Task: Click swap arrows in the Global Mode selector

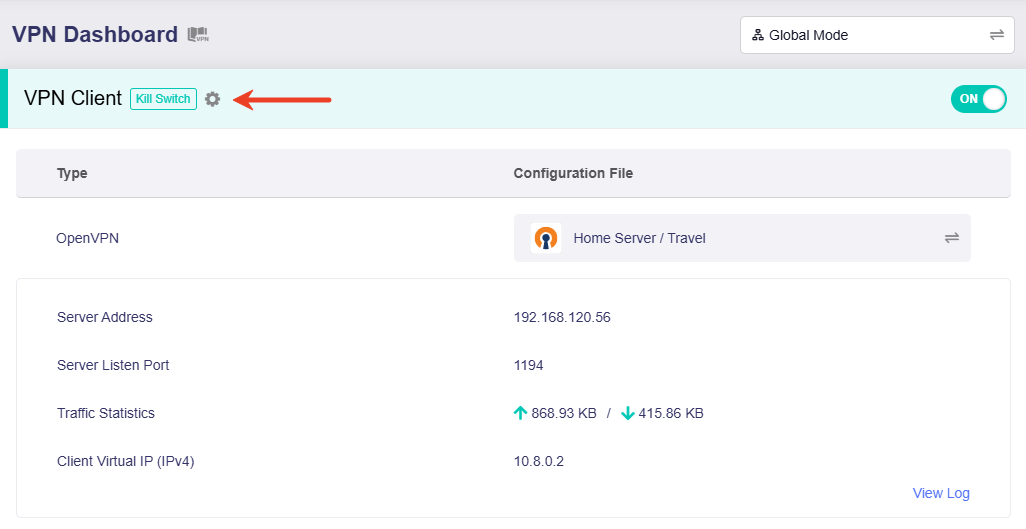Action: [996, 35]
